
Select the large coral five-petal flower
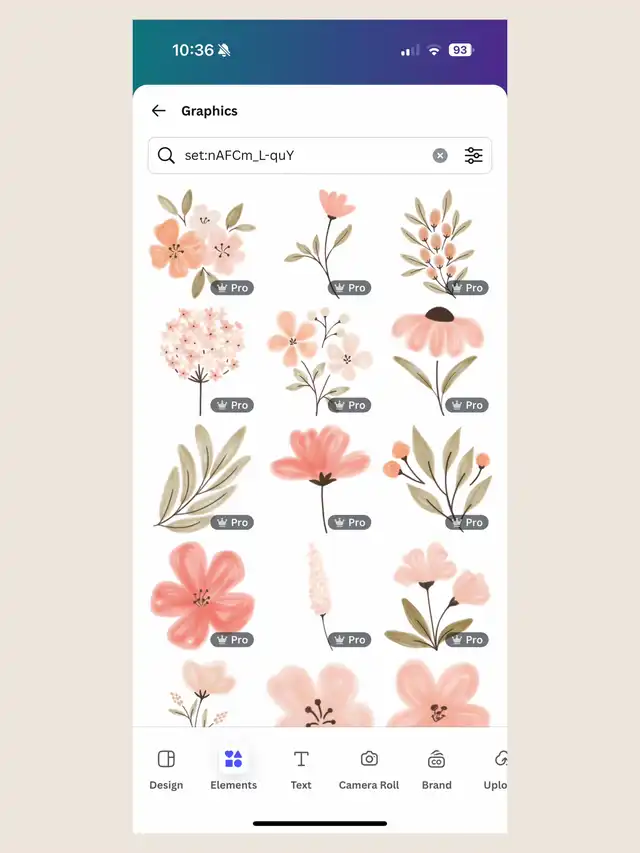click(x=202, y=595)
